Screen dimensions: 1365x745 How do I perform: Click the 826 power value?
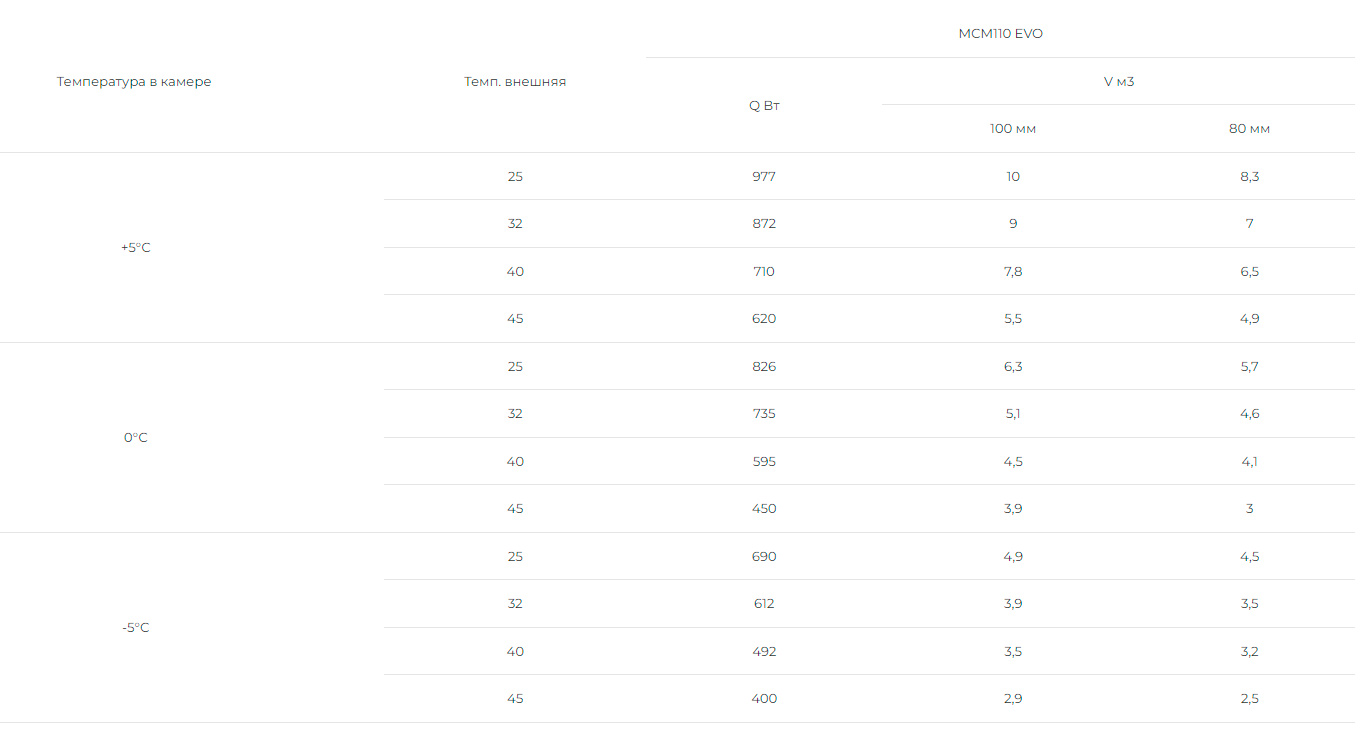pyautogui.click(x=764, y=367)
